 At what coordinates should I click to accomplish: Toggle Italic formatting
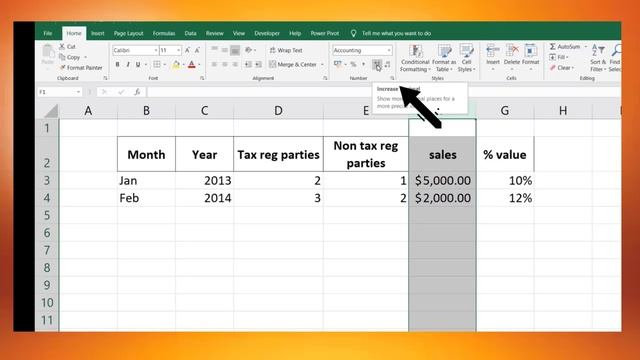tap(128, 64)
